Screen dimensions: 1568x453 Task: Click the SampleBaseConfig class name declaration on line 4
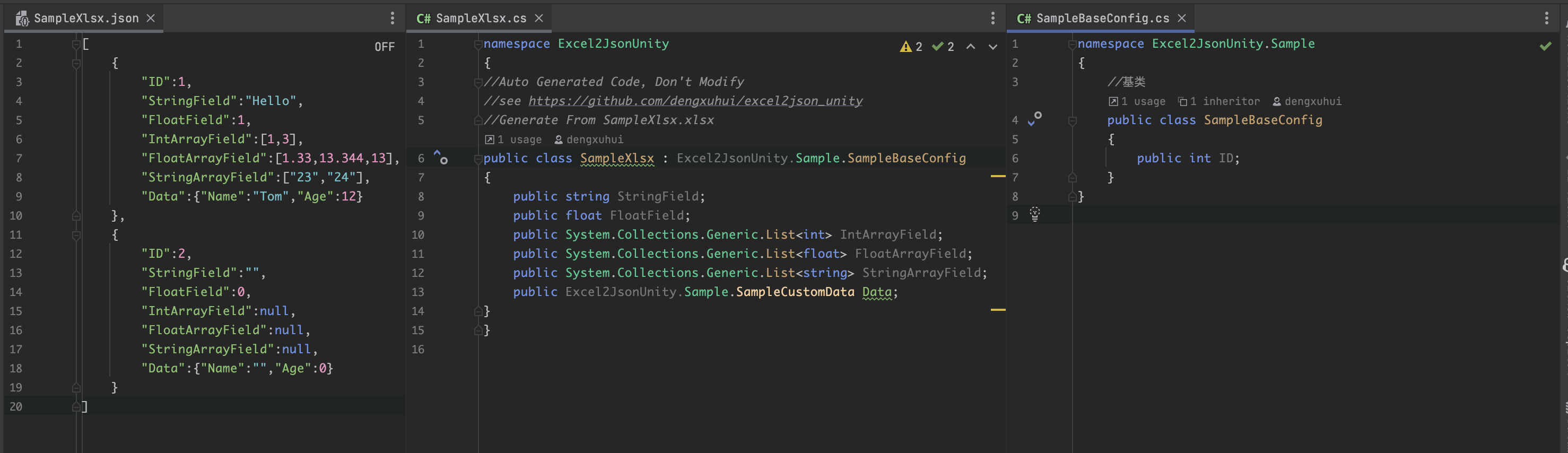[x=1263, y=120]
